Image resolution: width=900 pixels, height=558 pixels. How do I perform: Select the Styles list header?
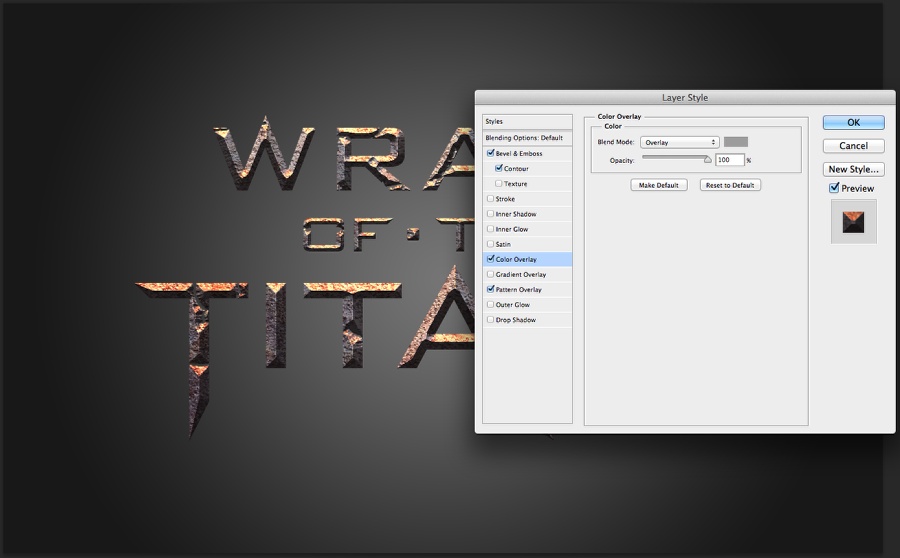527,122
